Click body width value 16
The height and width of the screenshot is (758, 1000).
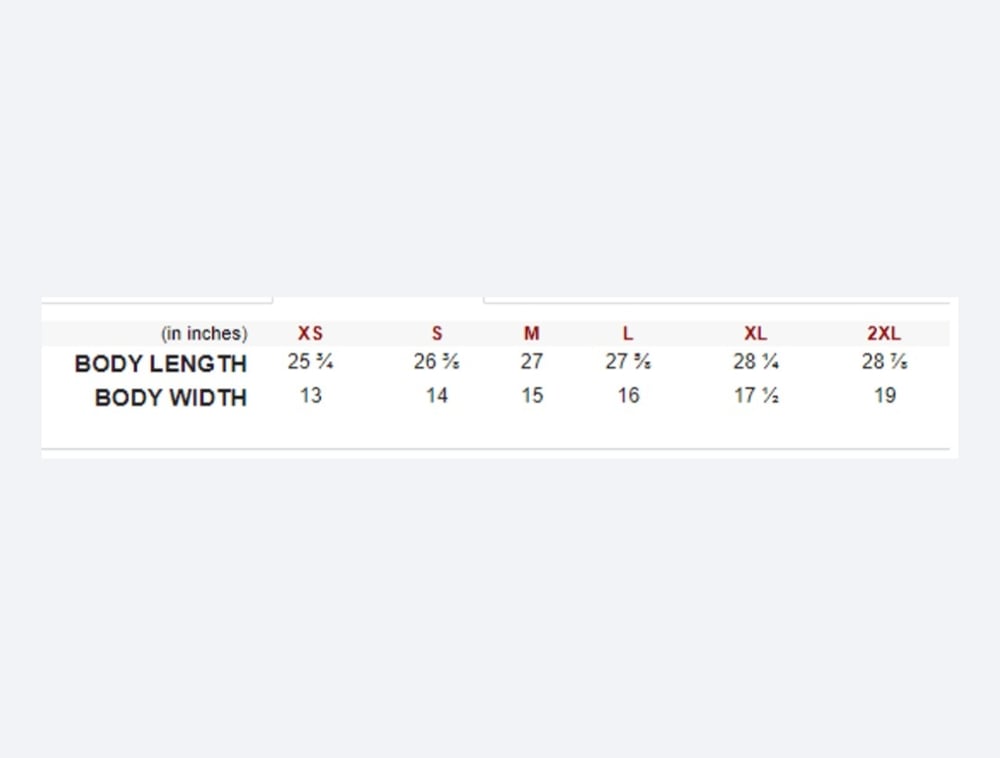coord(628,396)
